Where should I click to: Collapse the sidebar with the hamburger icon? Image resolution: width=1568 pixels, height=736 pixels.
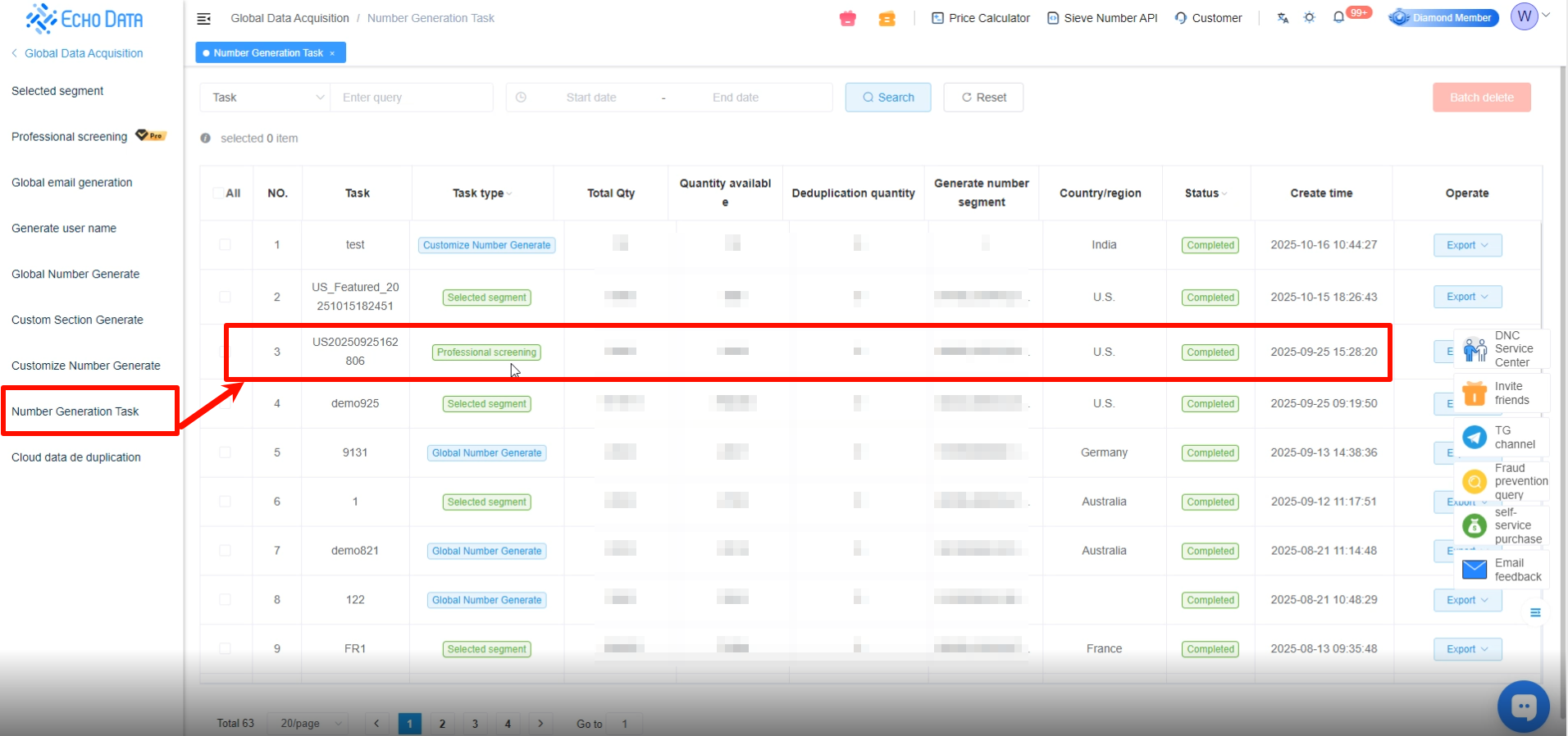pyautogui.click(x=204, y=18)
